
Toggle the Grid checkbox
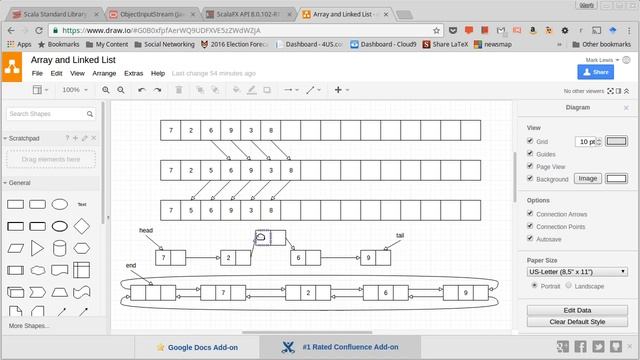pos(530,141)
